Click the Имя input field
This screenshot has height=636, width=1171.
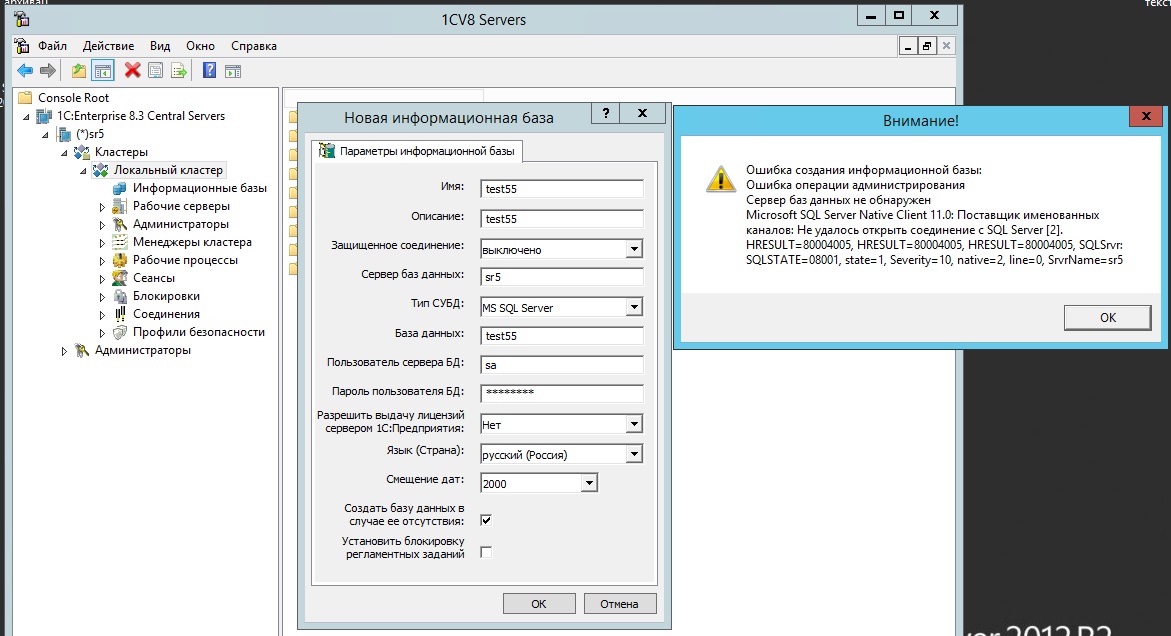tap(562, 189)
